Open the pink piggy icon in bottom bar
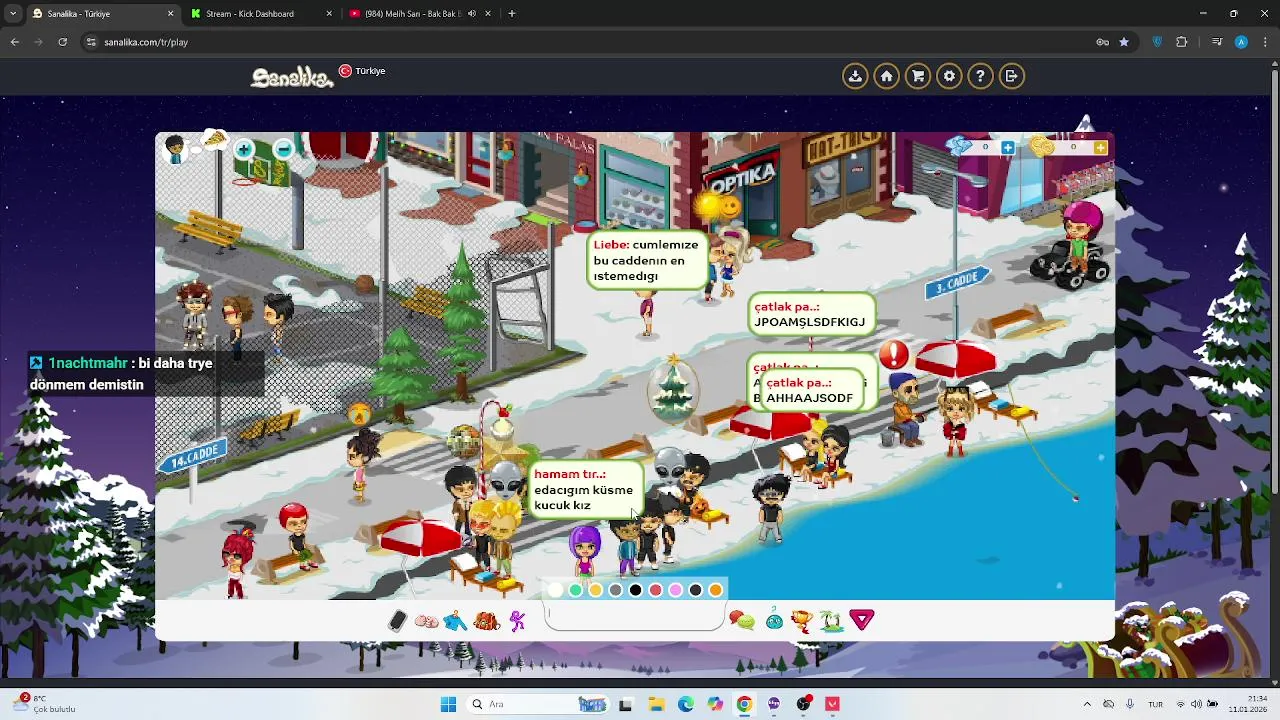1280x720 pixels. tap(426, 621)
